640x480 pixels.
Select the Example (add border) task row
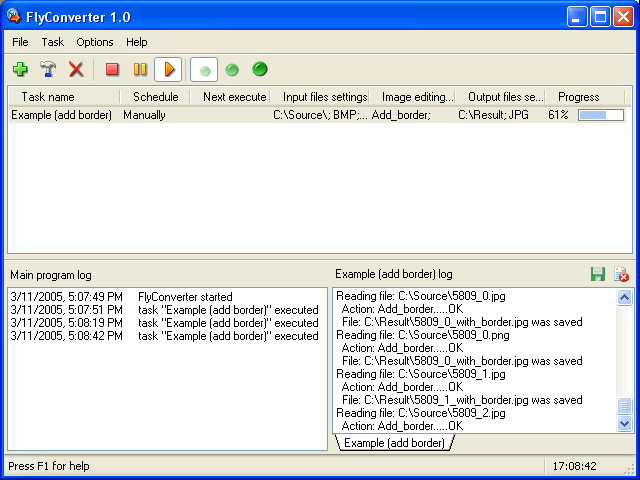coord(317,115)
